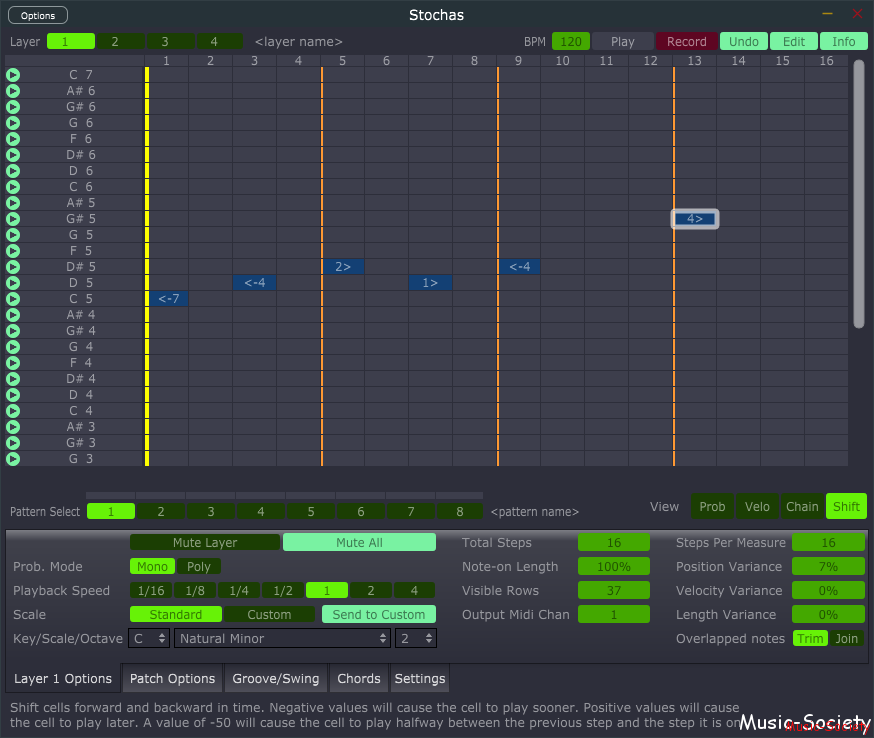Click the Info button
Viewport: 874px width, 738px height.
click(843, 42)
